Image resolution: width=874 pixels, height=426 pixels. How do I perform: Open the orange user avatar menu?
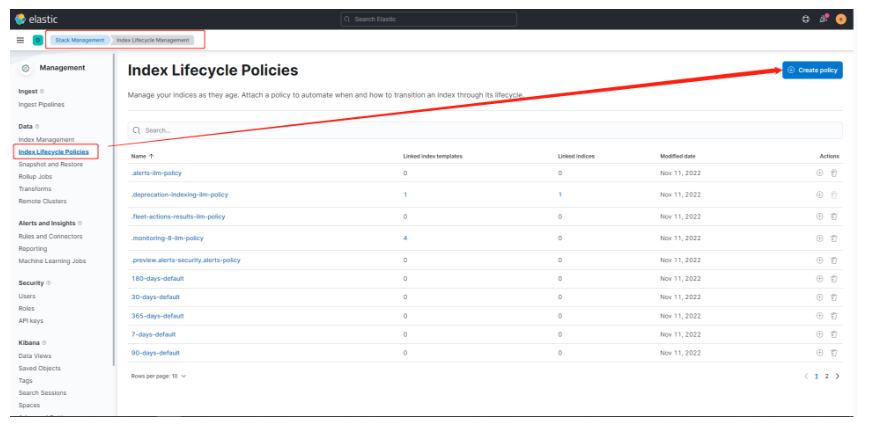point(841,19)
